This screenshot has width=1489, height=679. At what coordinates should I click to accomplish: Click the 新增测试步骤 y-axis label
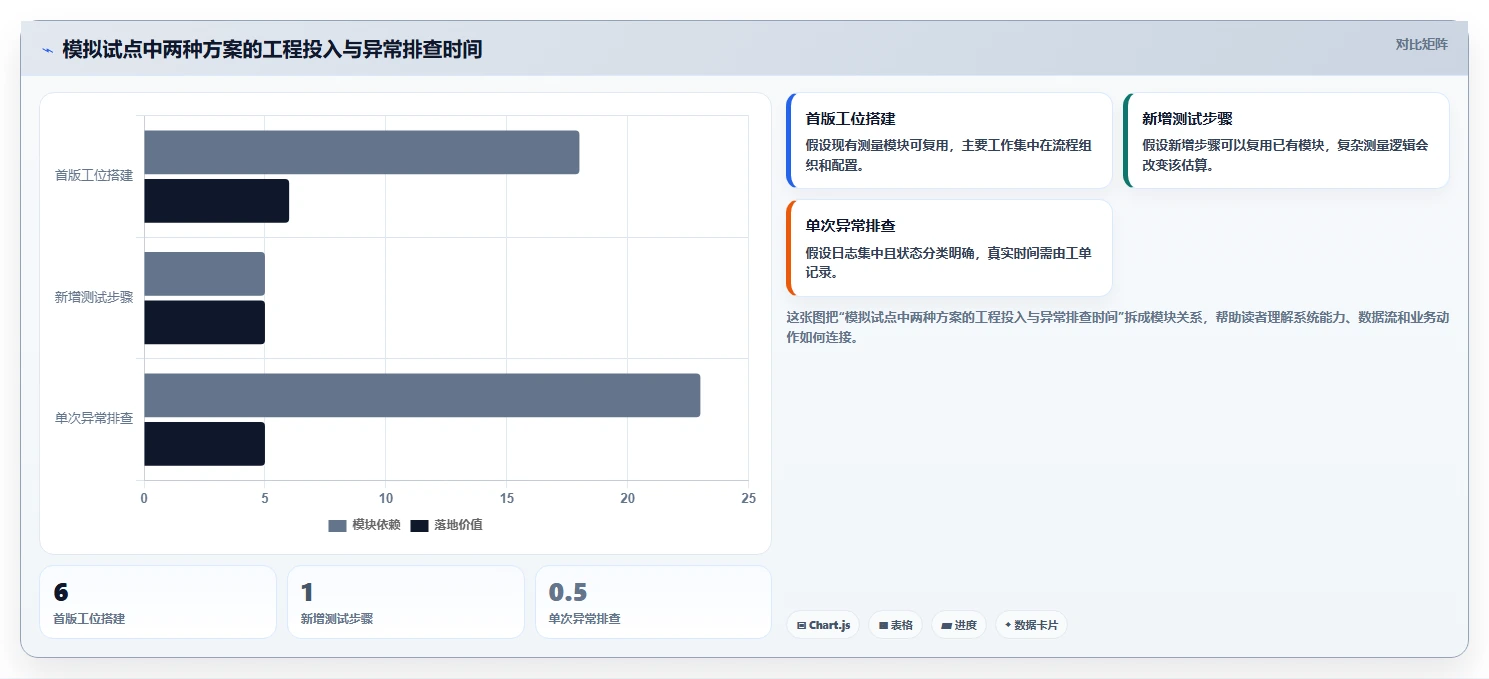[94, 298]
